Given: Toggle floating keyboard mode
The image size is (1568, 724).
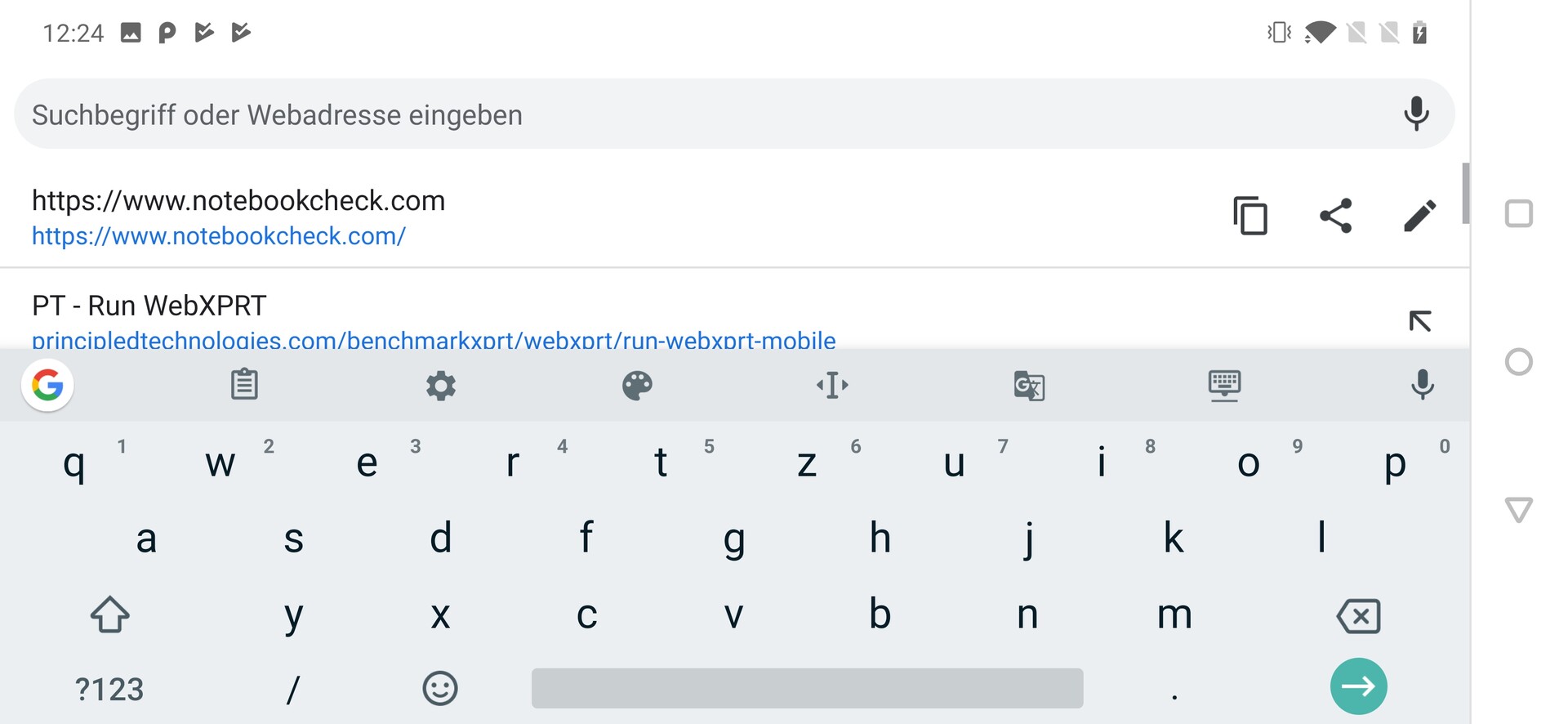Looking at the screenshot, I should tap(1224, 385).
